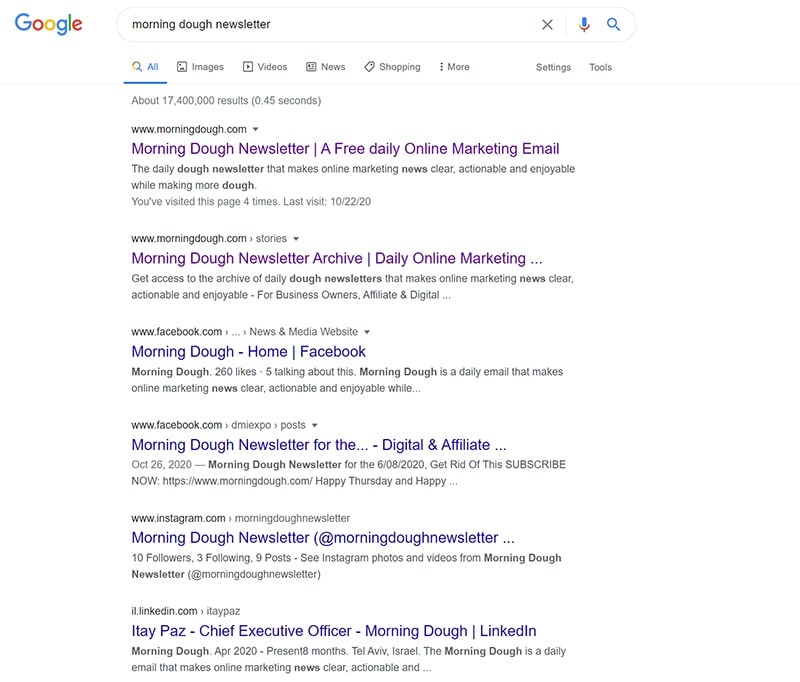Click the www.morningdough.com URL in first result

189,130
